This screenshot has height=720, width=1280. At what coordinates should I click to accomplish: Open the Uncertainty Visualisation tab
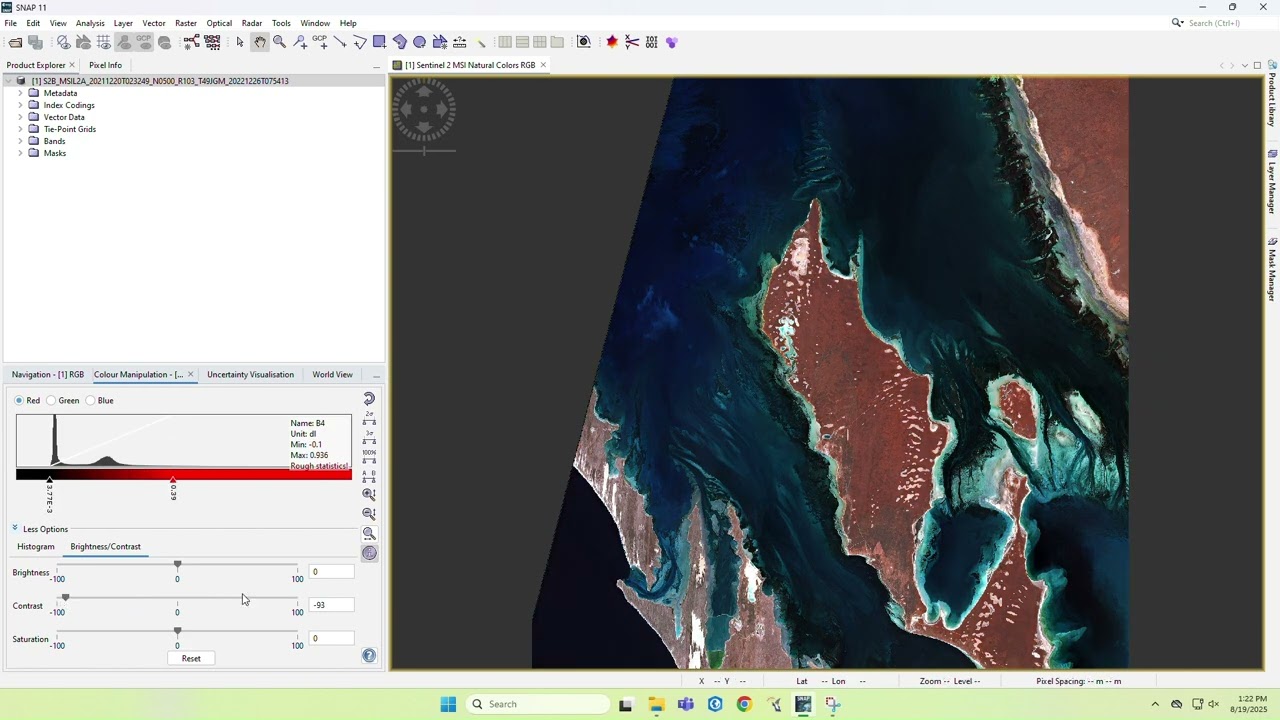click(250, 375)
